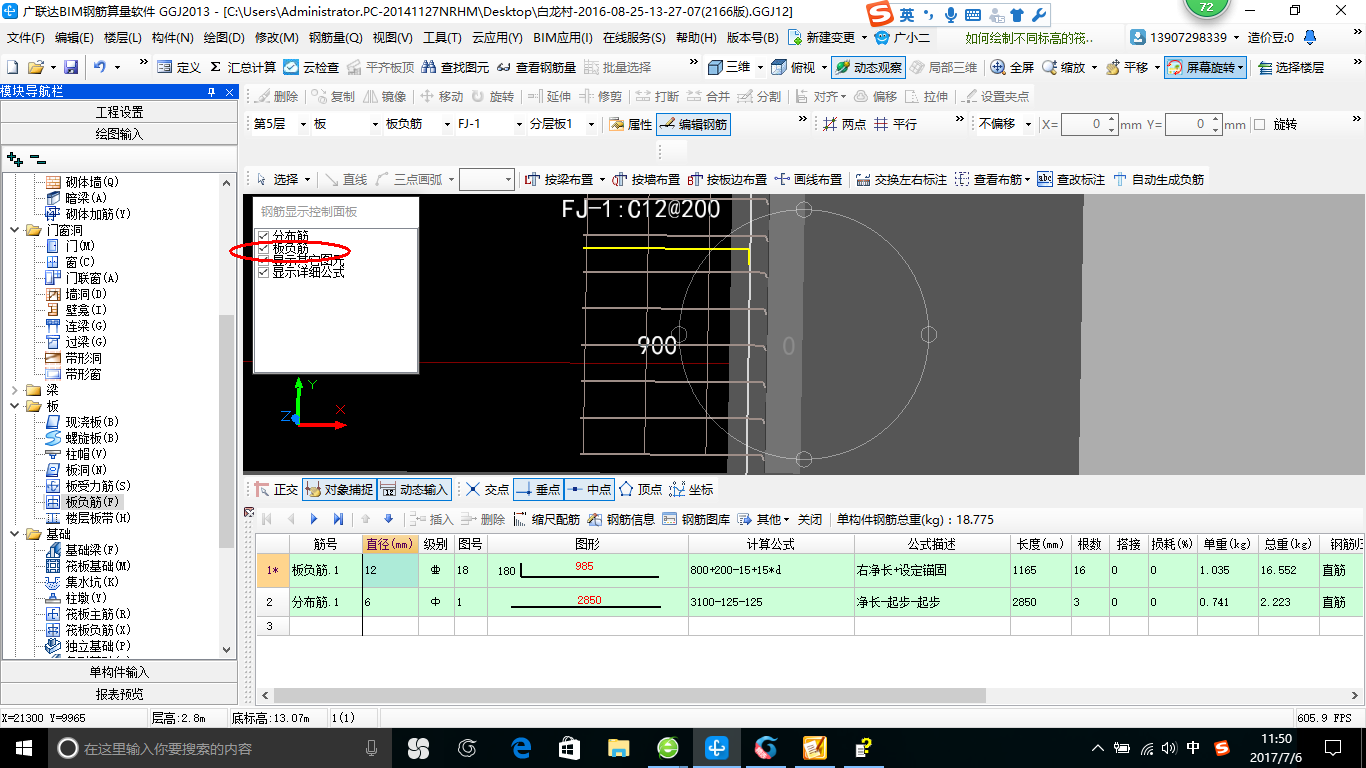Open 文件(F) menu
Screen dimensions: 1366x768
tap(25, 38)
